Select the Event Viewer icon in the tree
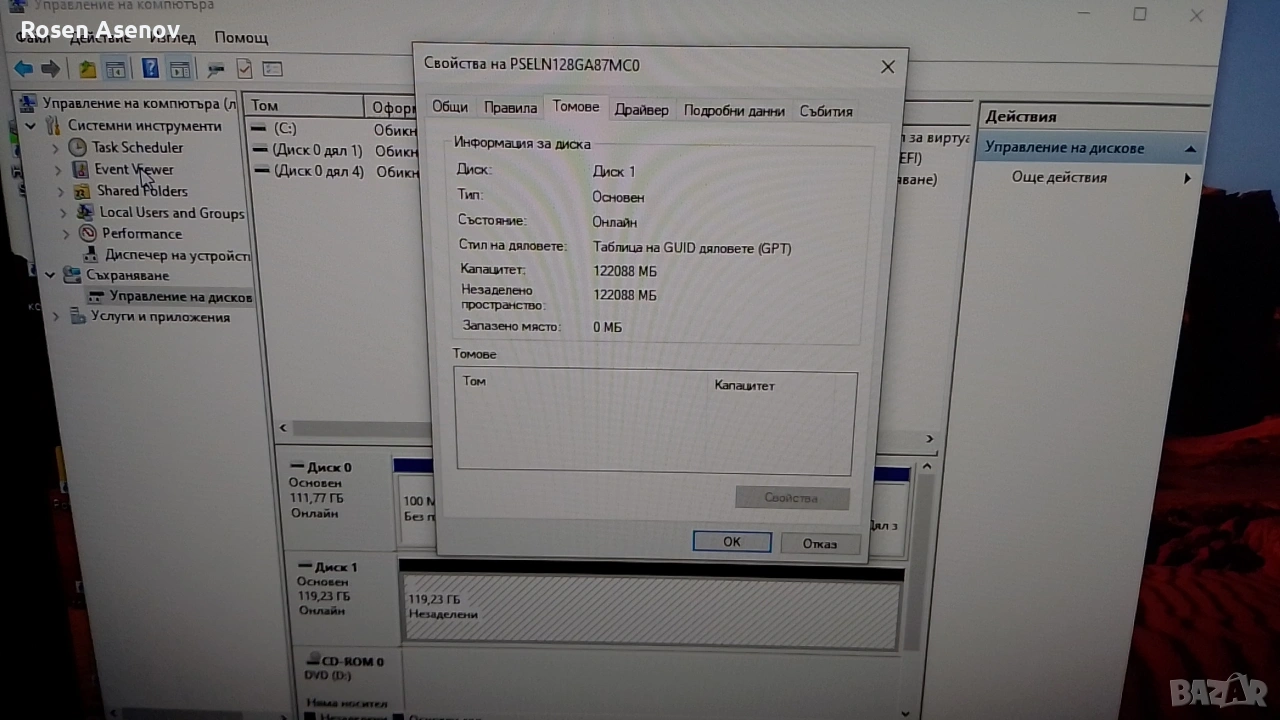The image size is (1280, 720). click(x=81, y=170)
